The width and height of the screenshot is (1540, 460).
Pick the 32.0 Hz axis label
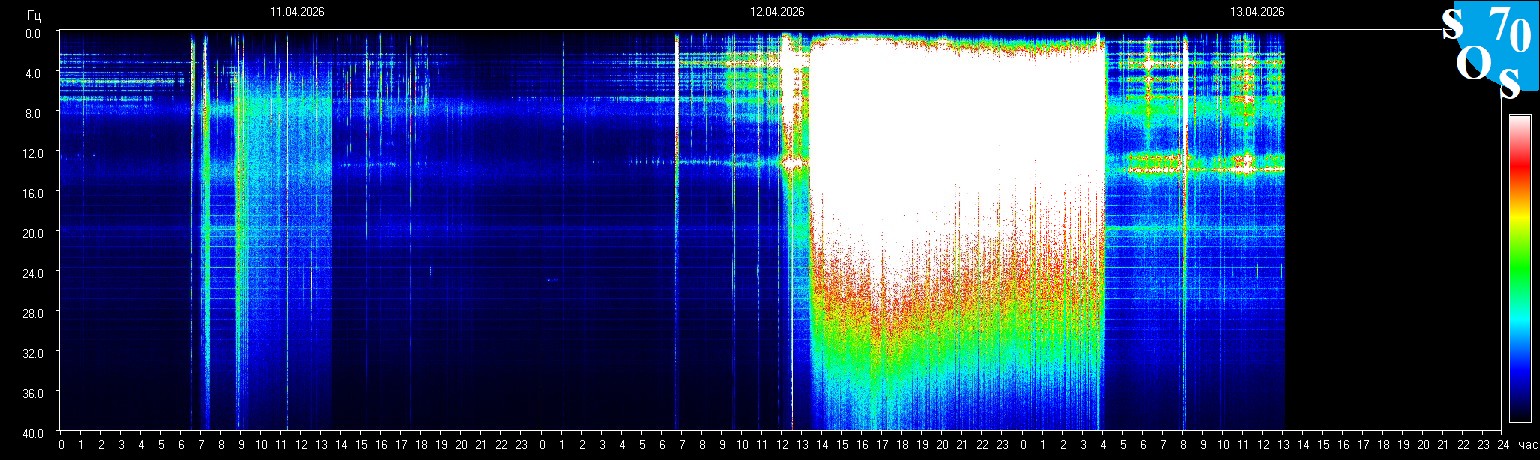[34, 352]
